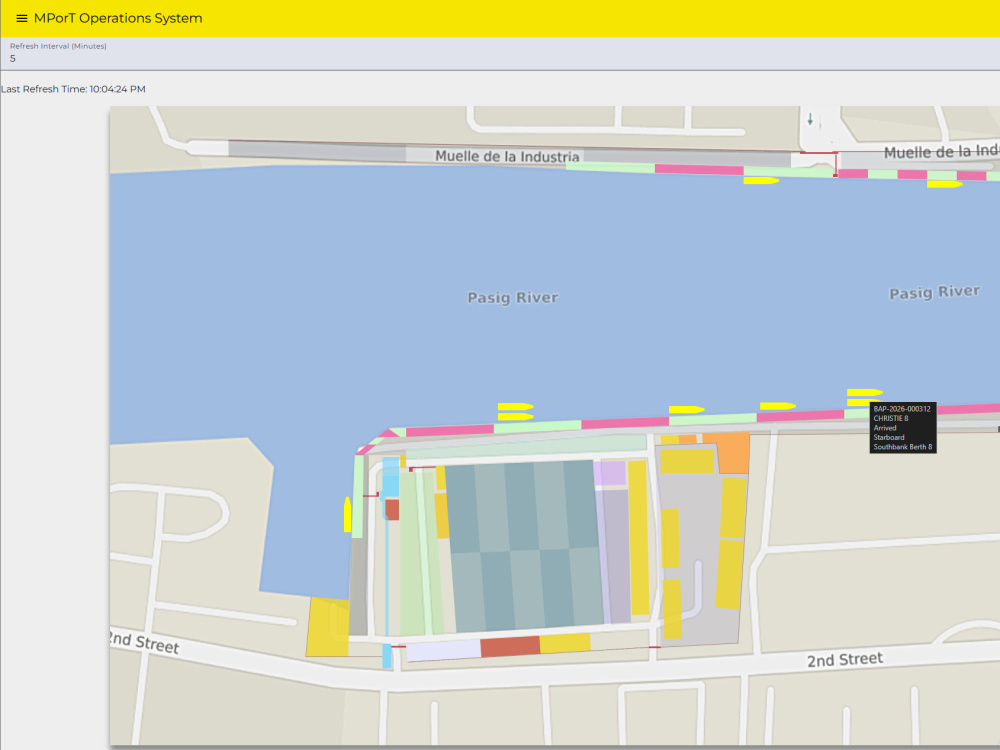Select the Last Refresh Time text

[x=73, y=89]
